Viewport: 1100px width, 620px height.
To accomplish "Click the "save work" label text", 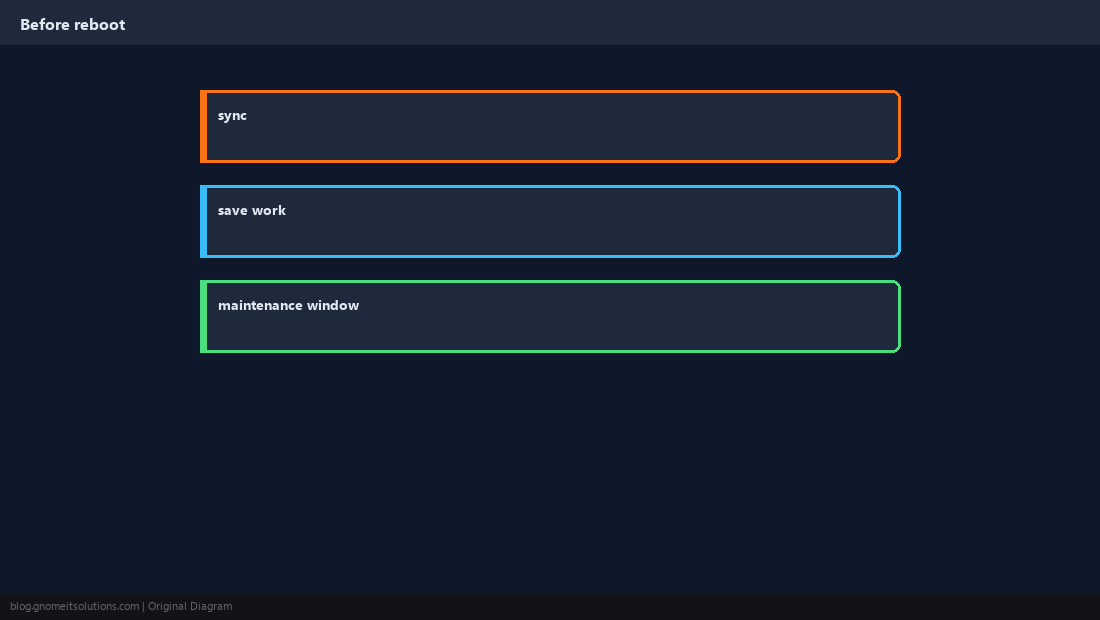I will tap(252, 210).
